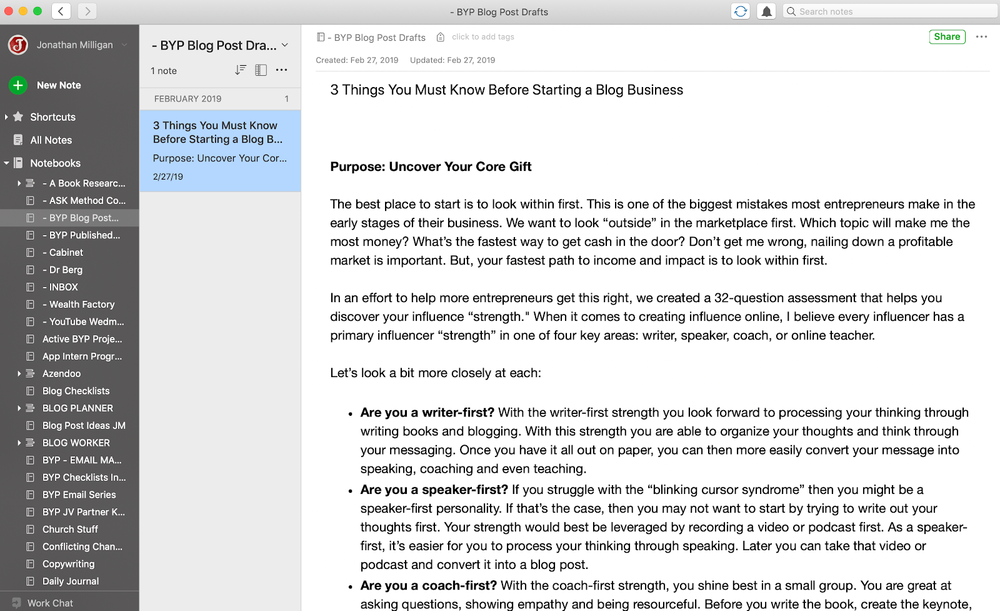Click the sort order icon above the note list
The image size is (1000, 611).
click(241, 70)
